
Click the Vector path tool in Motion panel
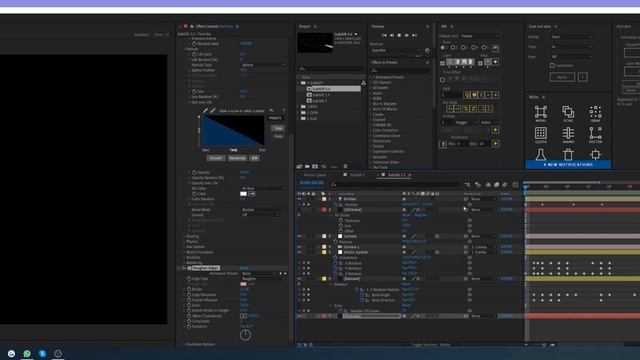(x=596, y=133)
